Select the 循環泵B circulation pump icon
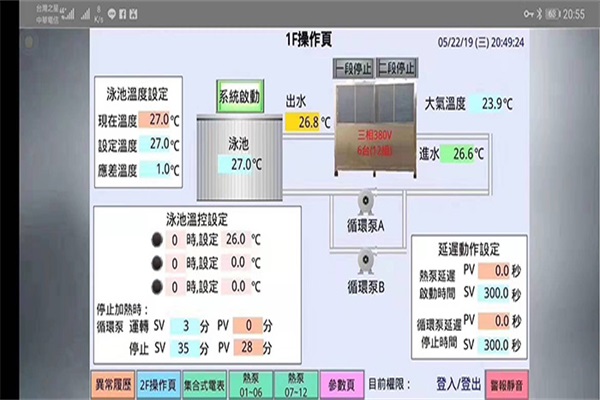 click(366, 261)
